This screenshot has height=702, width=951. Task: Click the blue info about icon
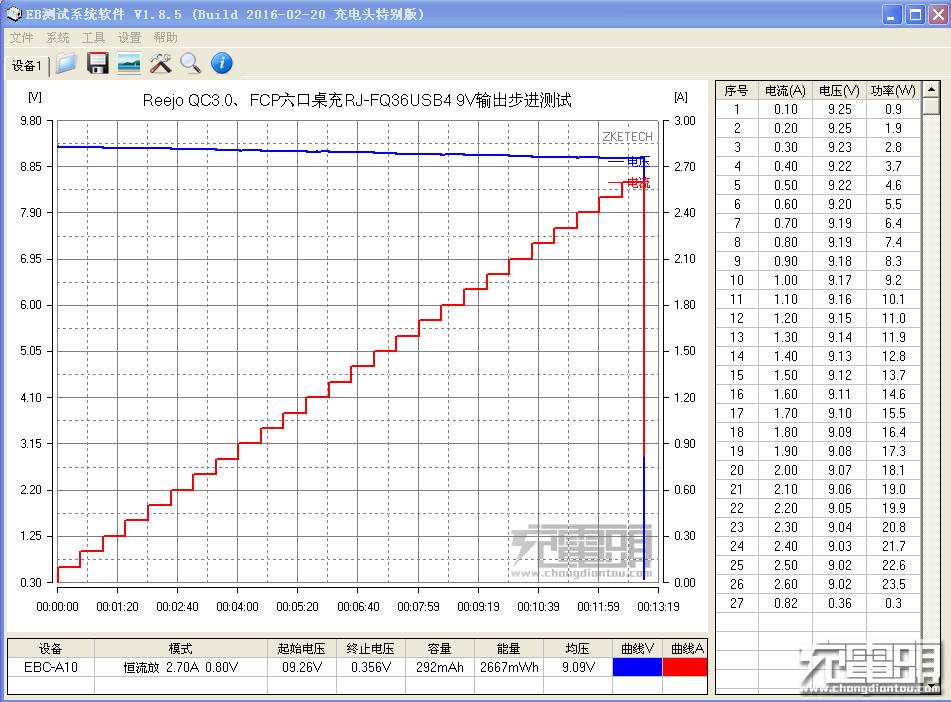coord(222,63)
